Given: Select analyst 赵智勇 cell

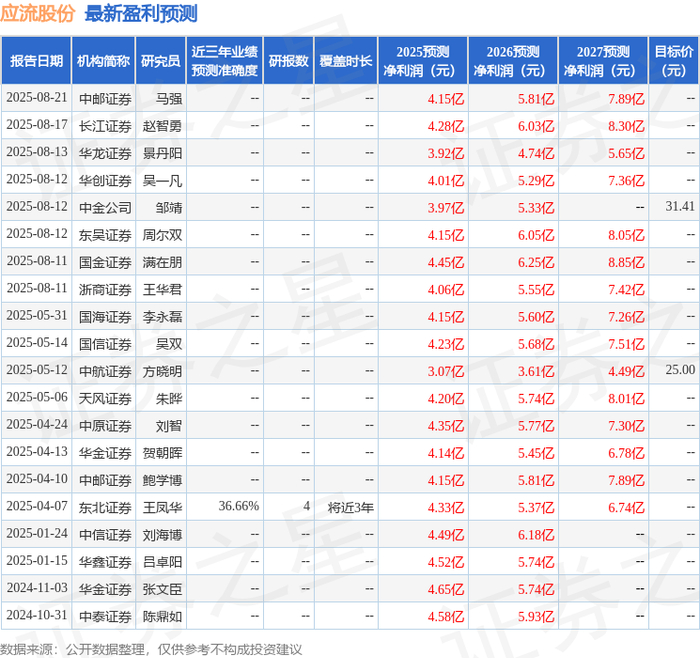Looking at the screenshot, I should pyautogui.click(x=162, y=126).
